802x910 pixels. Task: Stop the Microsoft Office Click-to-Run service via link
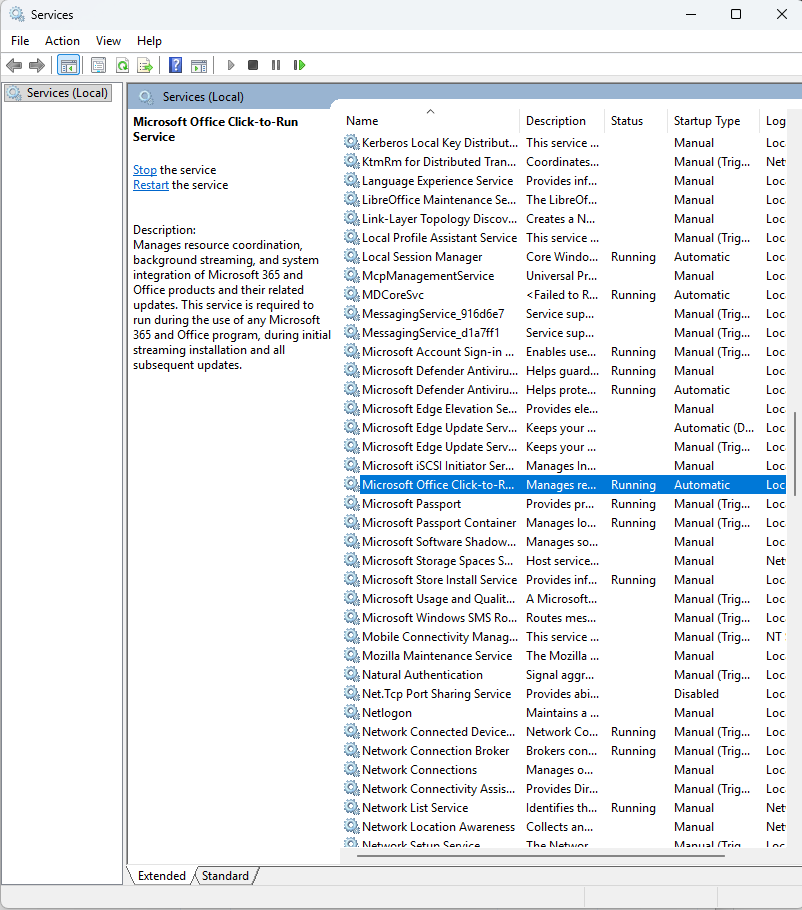(x=144, y=169)
